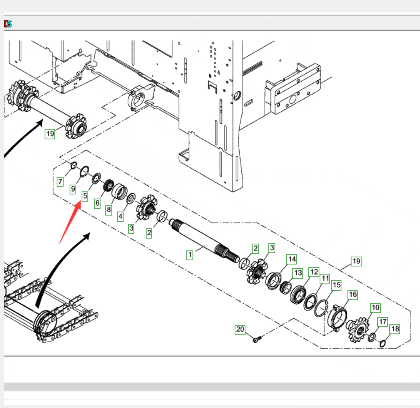Click part number label 17

(382, 322)
